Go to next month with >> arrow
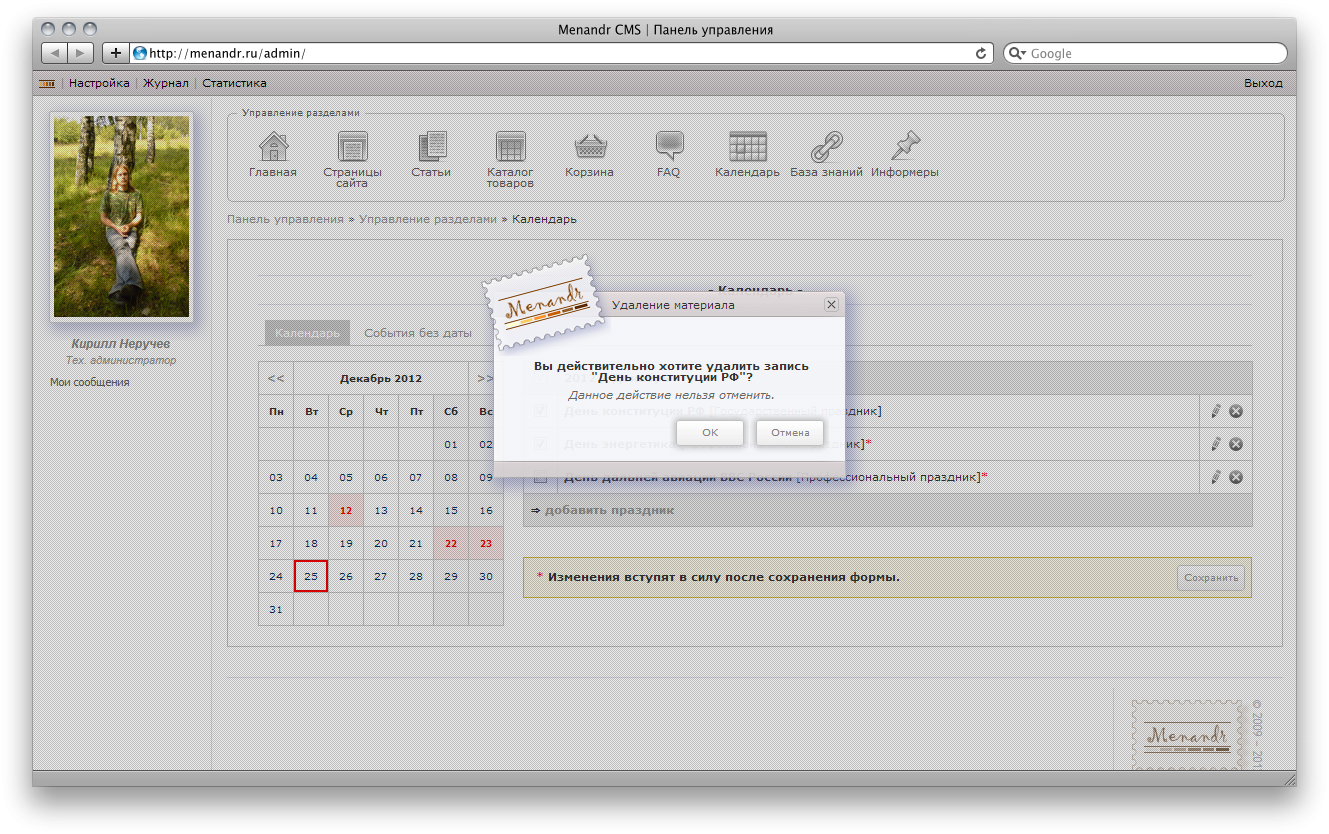 [485, 379]
